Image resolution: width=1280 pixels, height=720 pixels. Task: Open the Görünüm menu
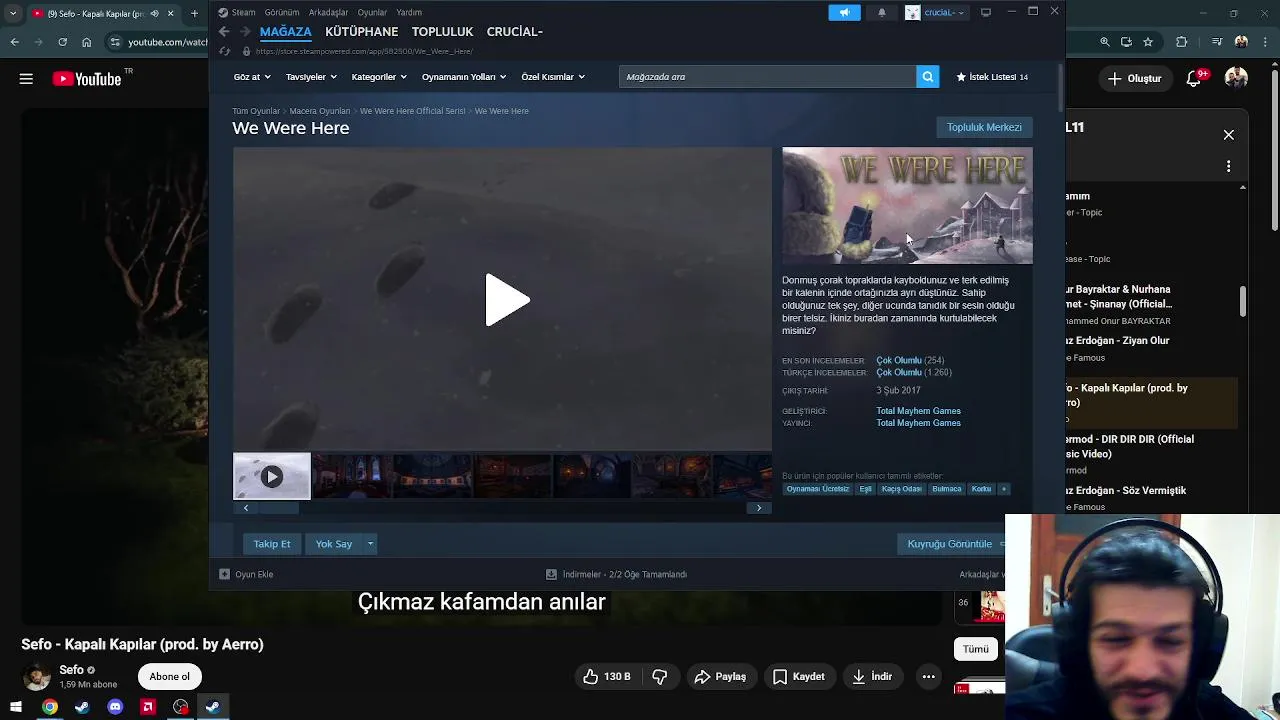pyautogui.click(x=282, y=13)
